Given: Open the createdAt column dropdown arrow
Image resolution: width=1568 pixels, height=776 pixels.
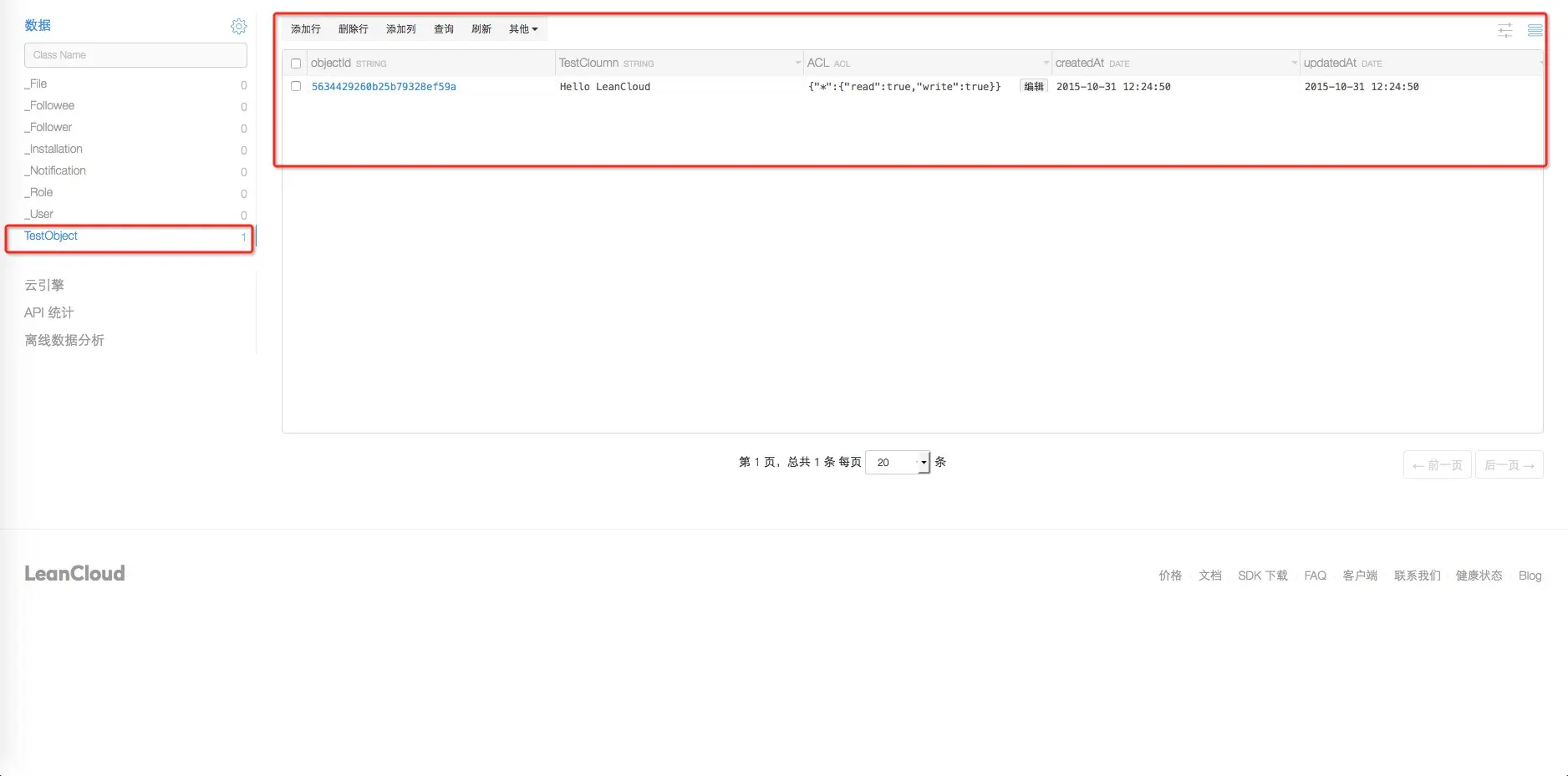Looking at the screenshot, I should (x=1294, y=63).
